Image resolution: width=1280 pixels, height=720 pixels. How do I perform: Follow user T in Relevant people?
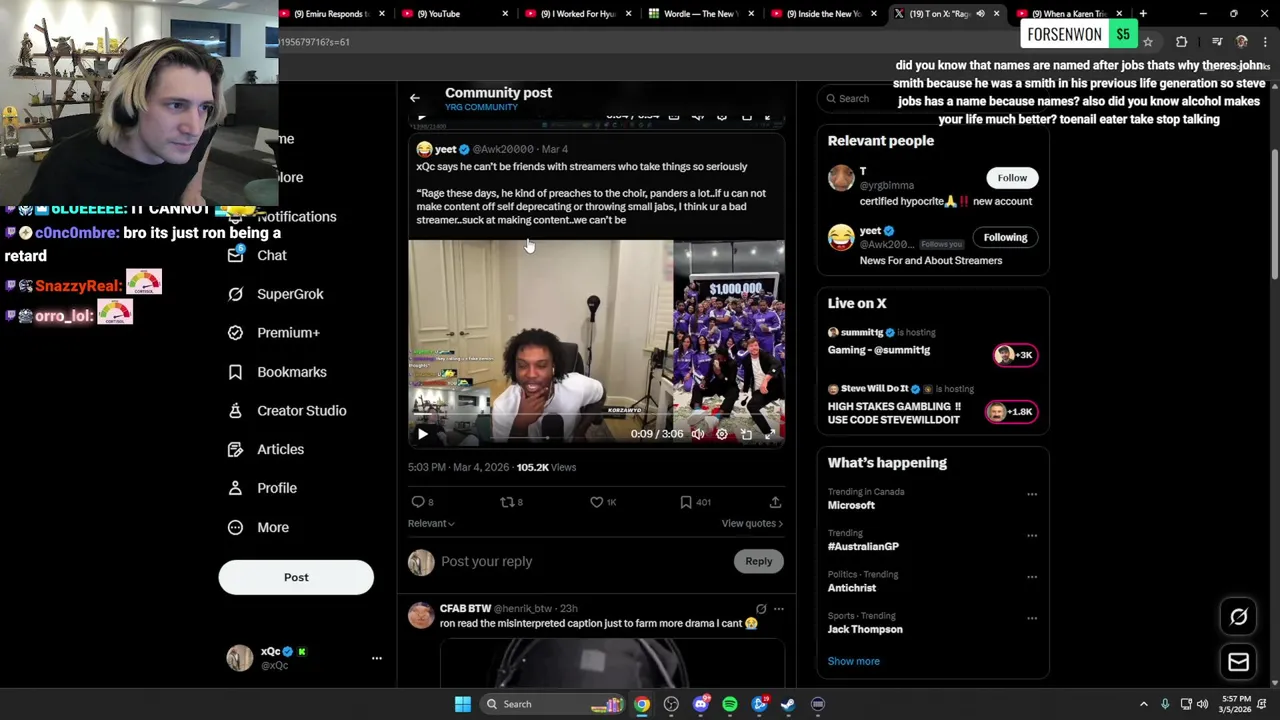[x=1012, y=178]
